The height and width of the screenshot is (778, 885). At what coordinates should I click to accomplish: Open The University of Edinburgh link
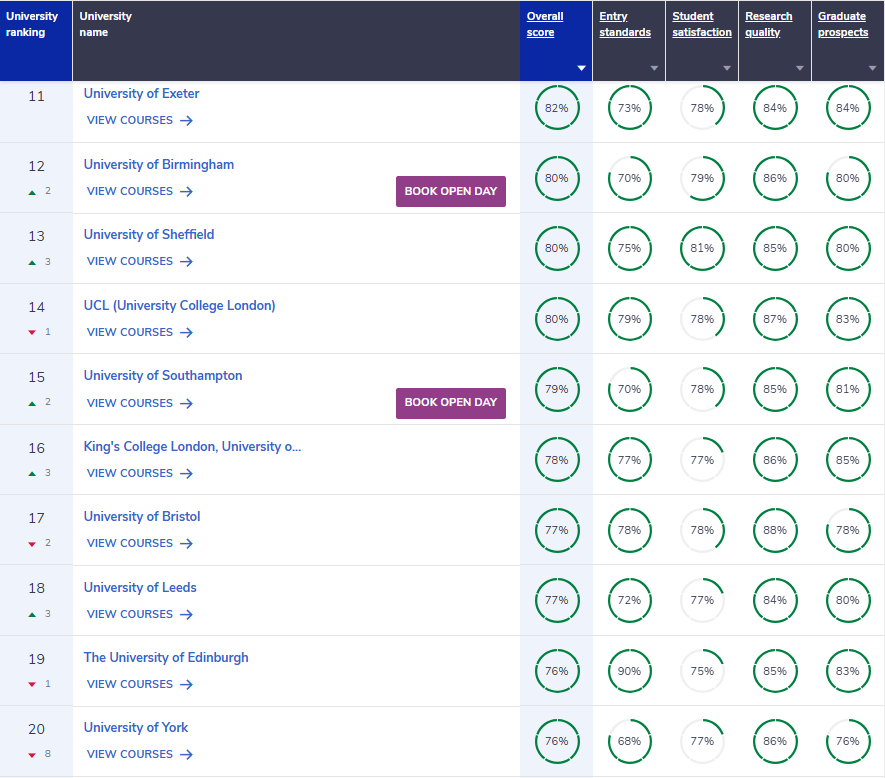tap(166, 658)
